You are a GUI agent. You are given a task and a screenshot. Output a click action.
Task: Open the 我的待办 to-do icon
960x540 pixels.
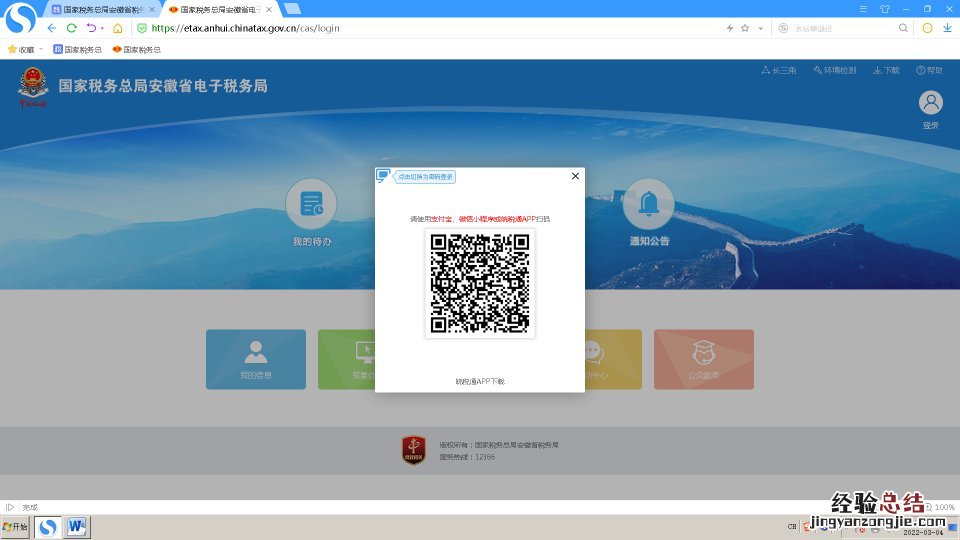(311, 204)
